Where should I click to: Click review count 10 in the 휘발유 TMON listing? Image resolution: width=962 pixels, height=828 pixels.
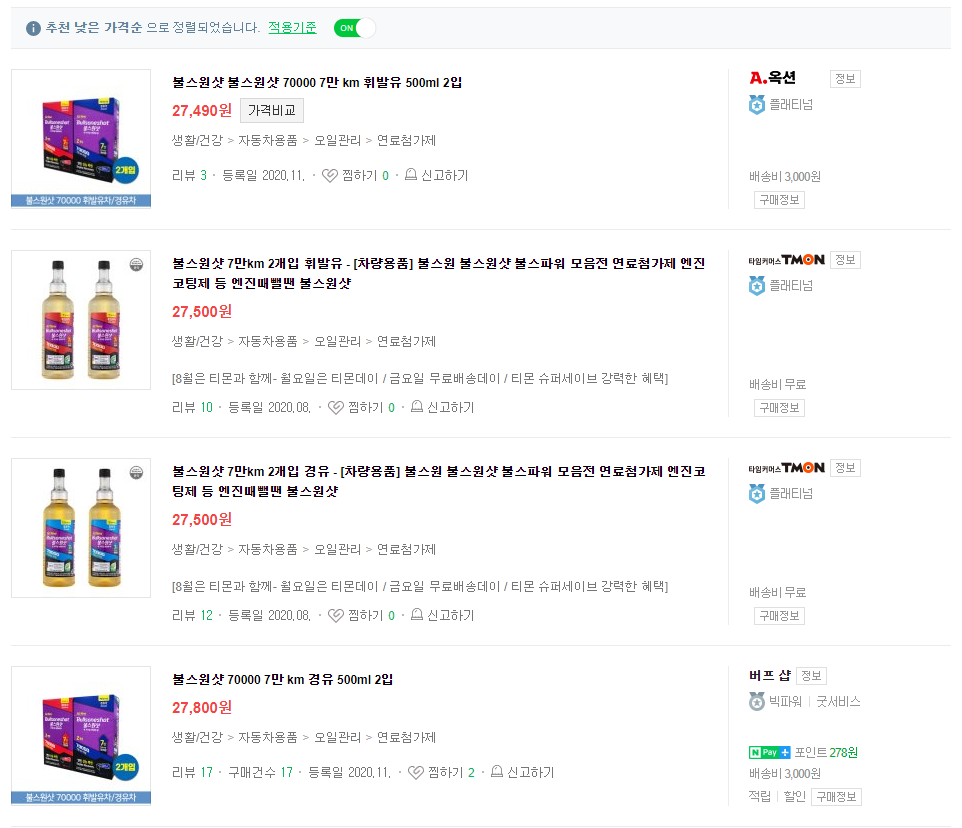[207, 407]
